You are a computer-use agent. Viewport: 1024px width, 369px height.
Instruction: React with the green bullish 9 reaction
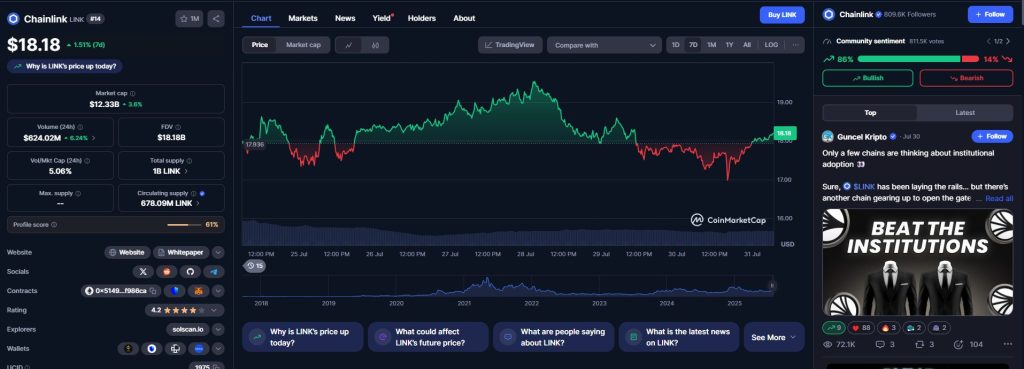(835, 327)
